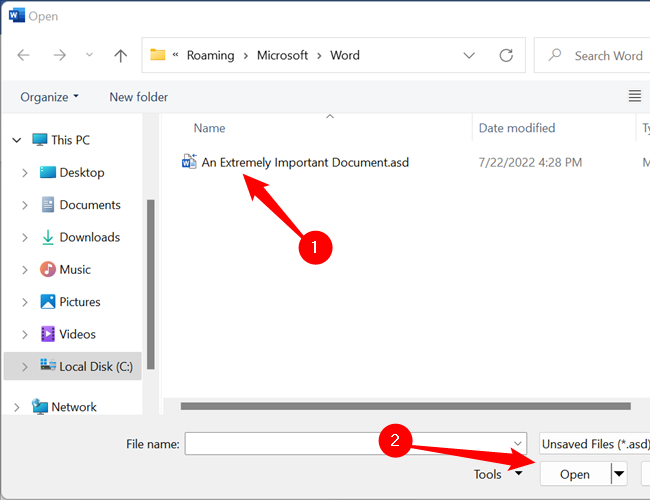Refresh the Word folder listing
This screenshot has width=650, height=500.
[506, 55]
